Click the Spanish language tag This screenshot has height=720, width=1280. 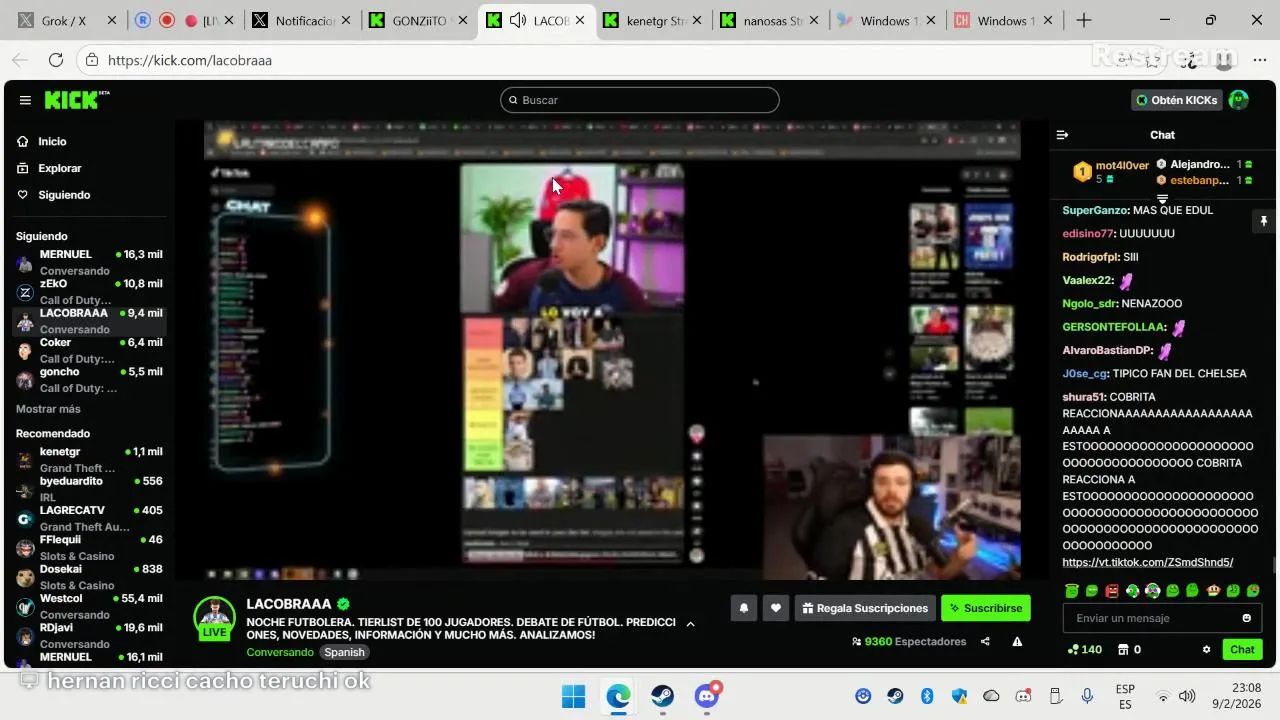344,652
